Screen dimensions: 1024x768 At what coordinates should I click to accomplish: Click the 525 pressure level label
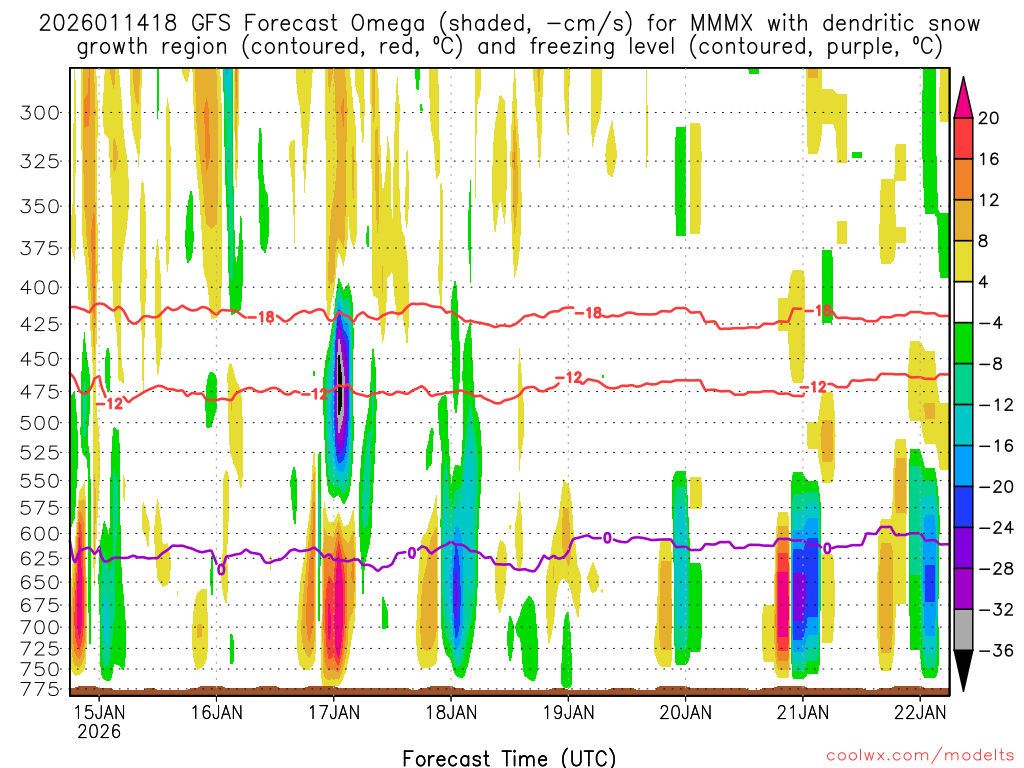pos(40,452)
